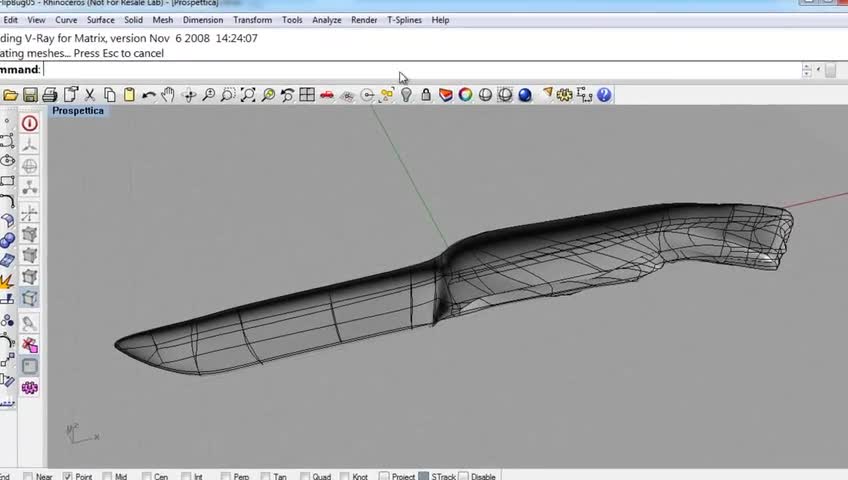This screenshot has height=480, width=848.
Task: Activate the Pan hand tool
Action: pos(168,95)
